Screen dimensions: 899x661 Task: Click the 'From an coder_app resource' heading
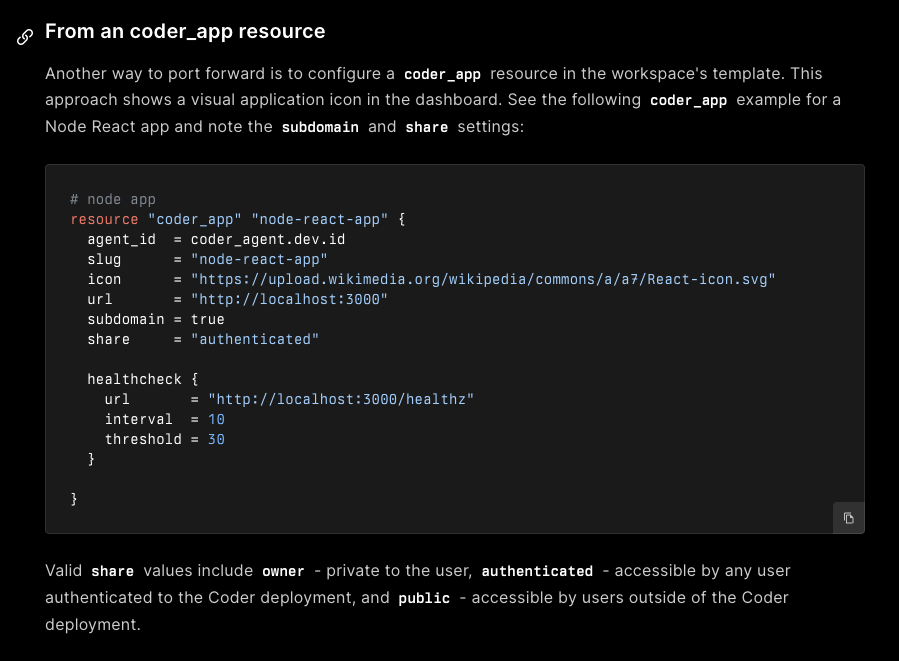(185, 31)
